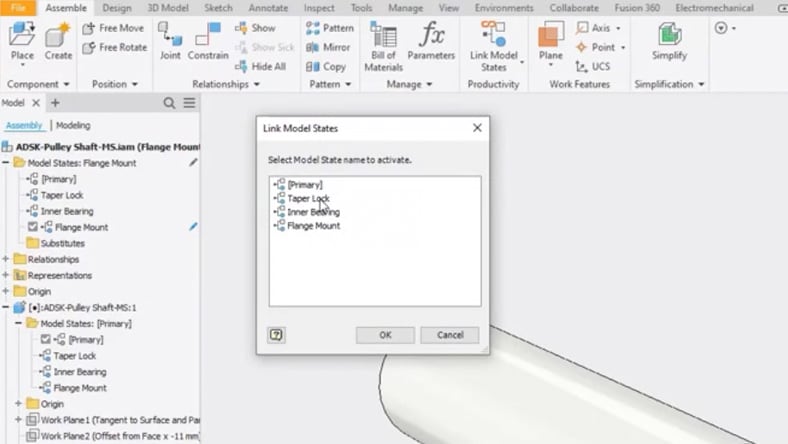
Task: Close the Link Model States dialog
Action: coord(477,128)
